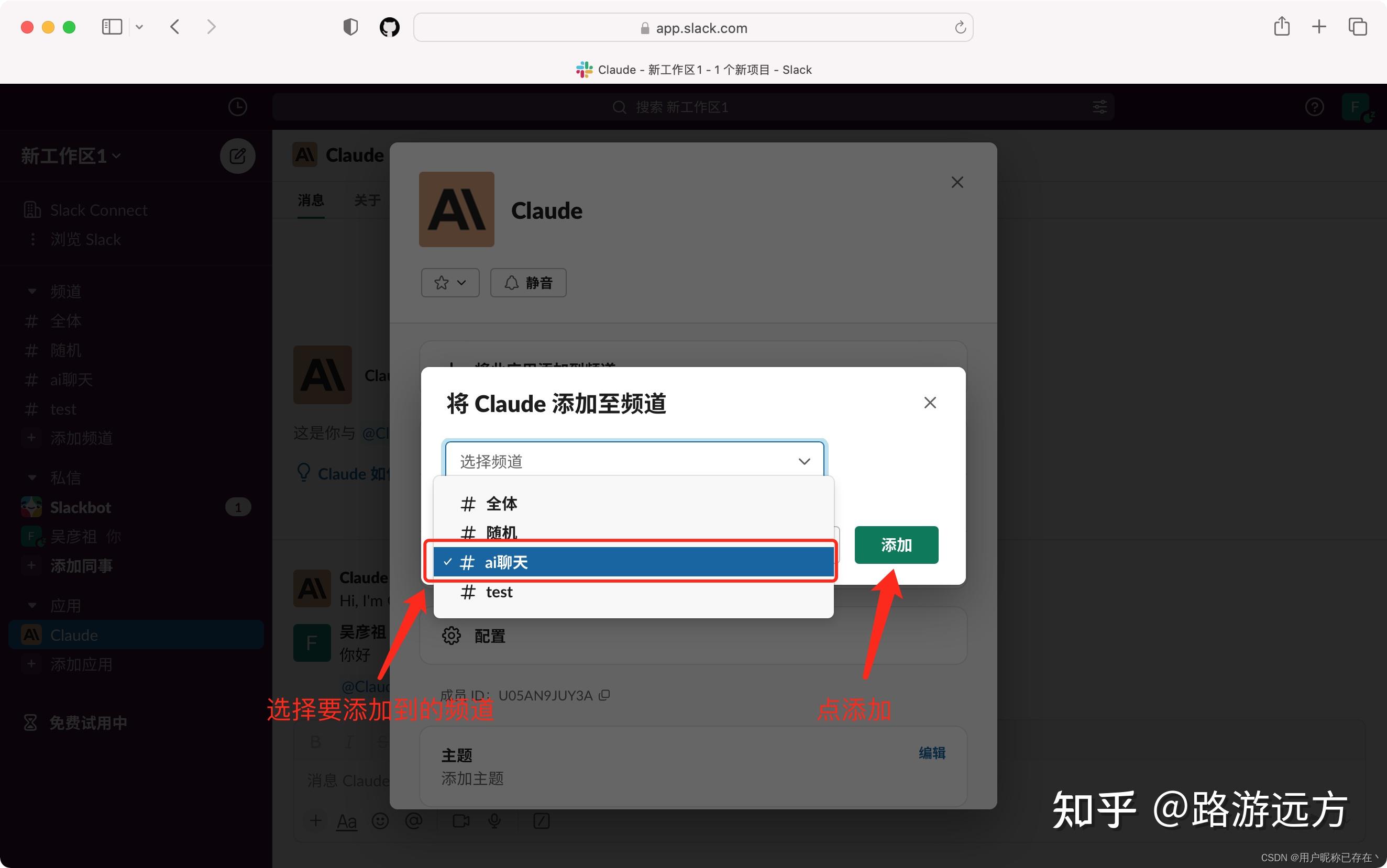The height and width of the screenshot is (868, 1387).
Task: Click the 静音 mute button
Action: (x=528, y=283)
